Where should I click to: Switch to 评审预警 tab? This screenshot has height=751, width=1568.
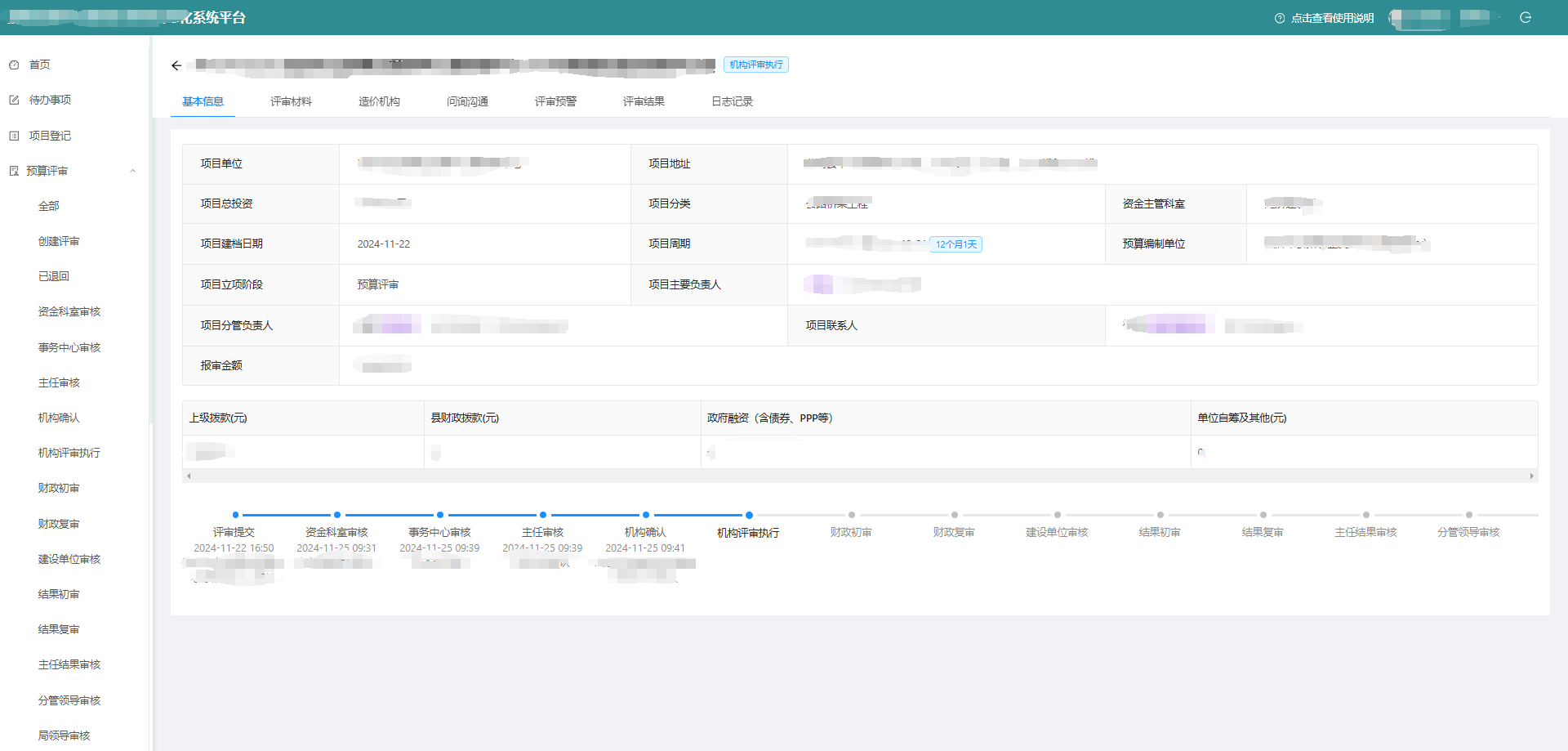click(x=555, y=101)
